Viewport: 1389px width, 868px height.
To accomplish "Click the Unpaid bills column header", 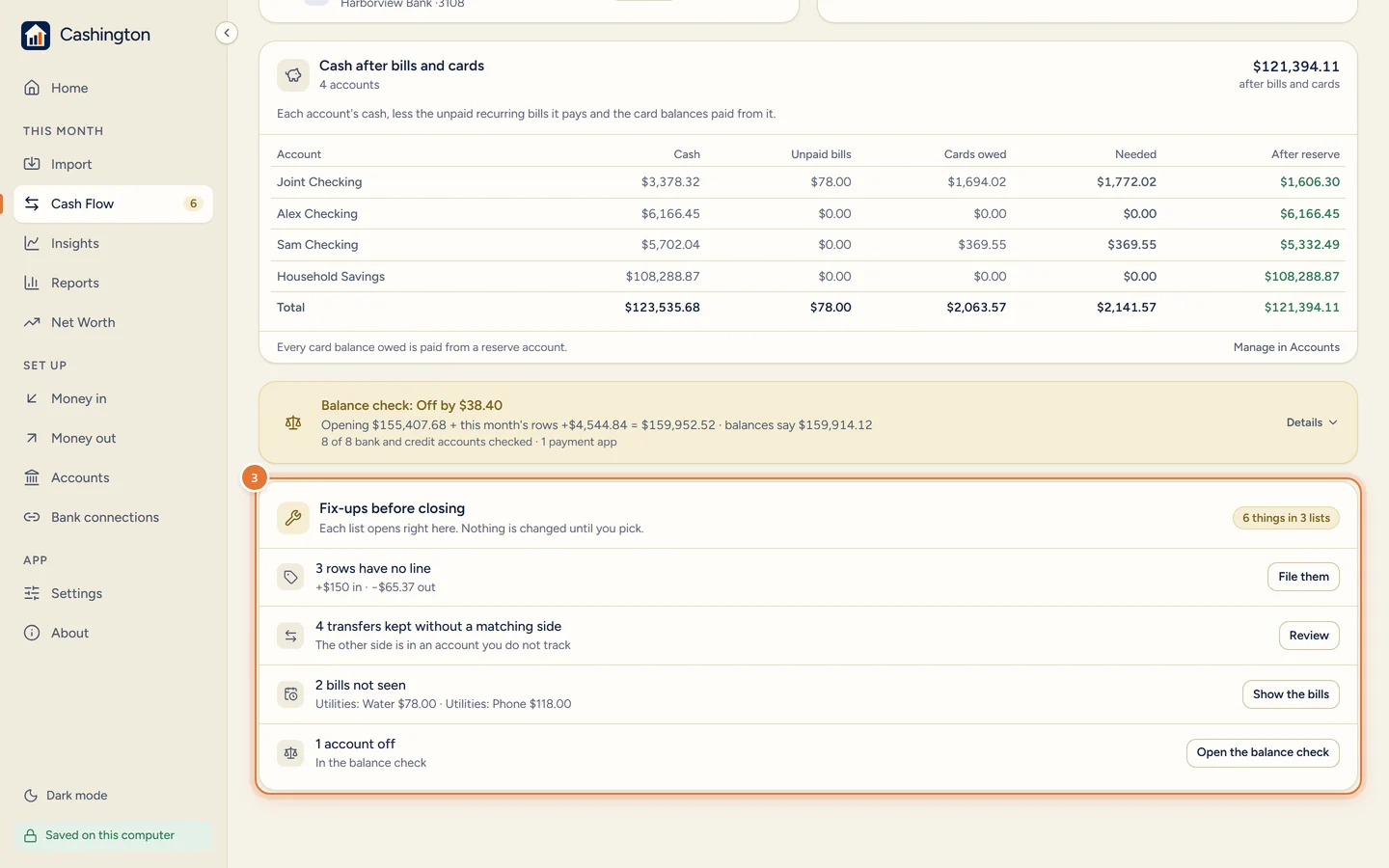I will [821, 154].
